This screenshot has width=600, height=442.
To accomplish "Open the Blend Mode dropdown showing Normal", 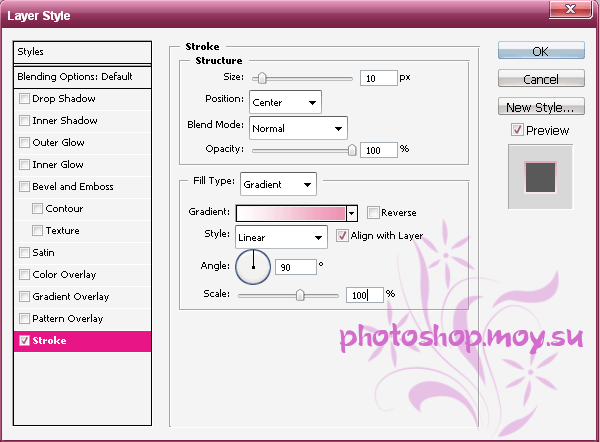I will coord(298,128).
